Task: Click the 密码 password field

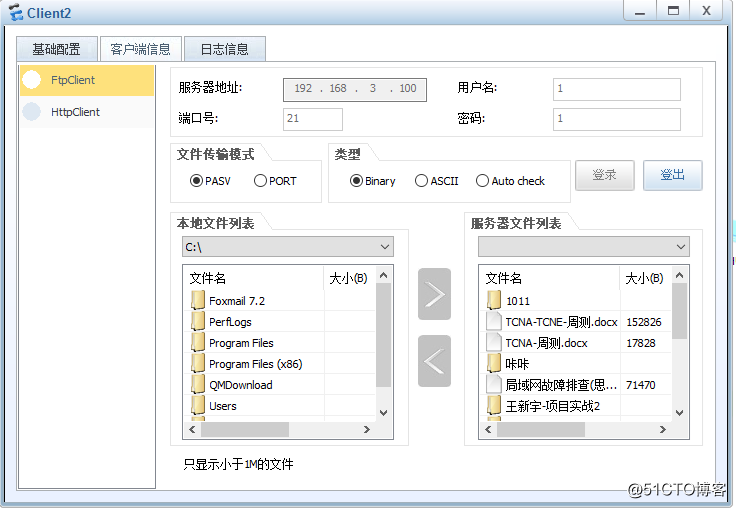Action: (616, 119)
